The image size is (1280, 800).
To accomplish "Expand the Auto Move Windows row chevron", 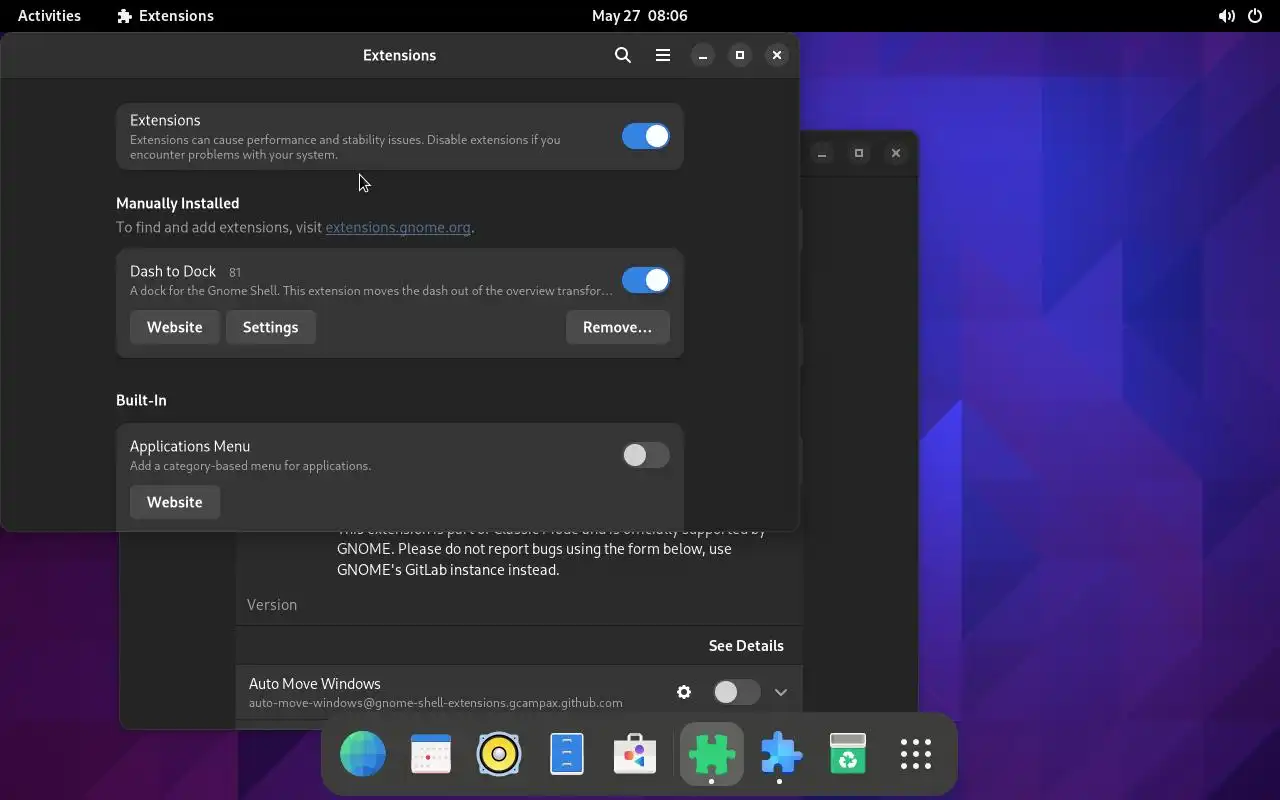I will pyautogui.click(x=781, y=692).
